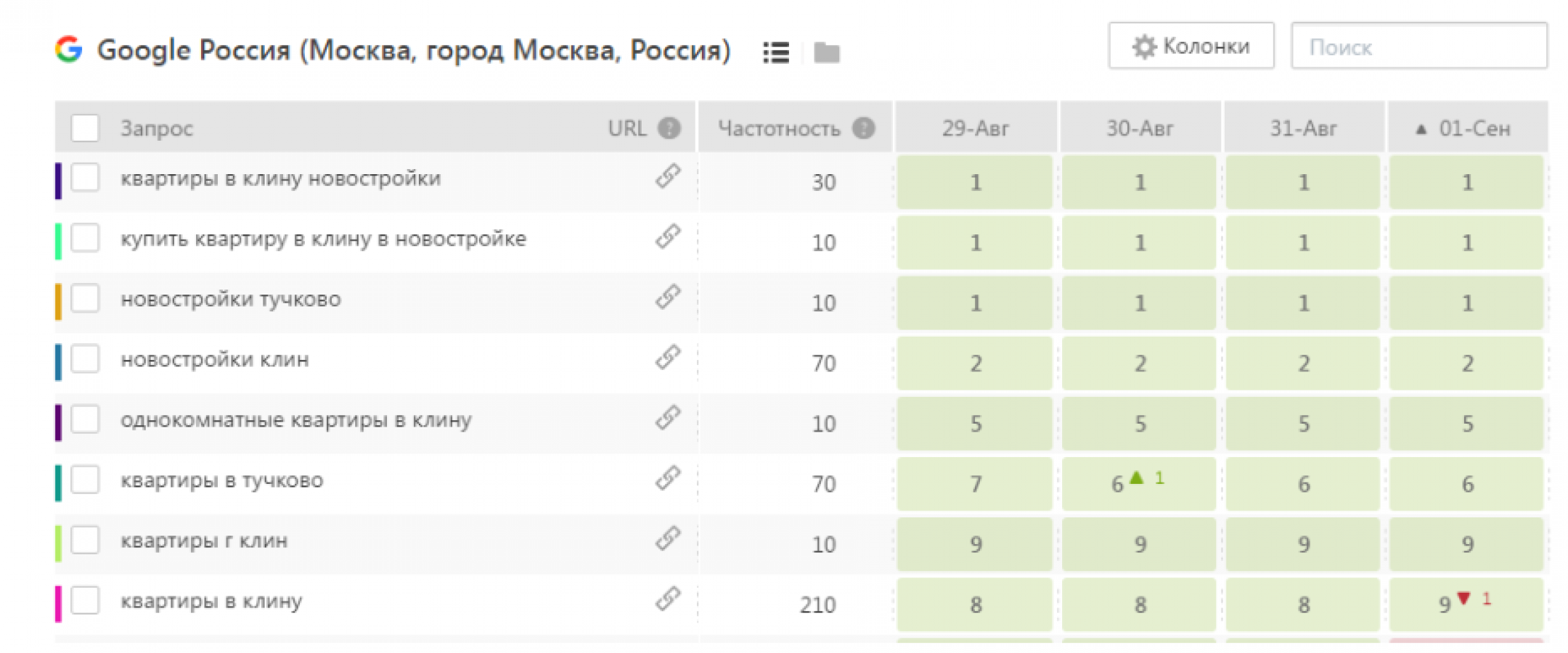Select checkbox for квартиры в клину
The width and height of the screenshot is (1568, 653).
(x=85, y=600)
